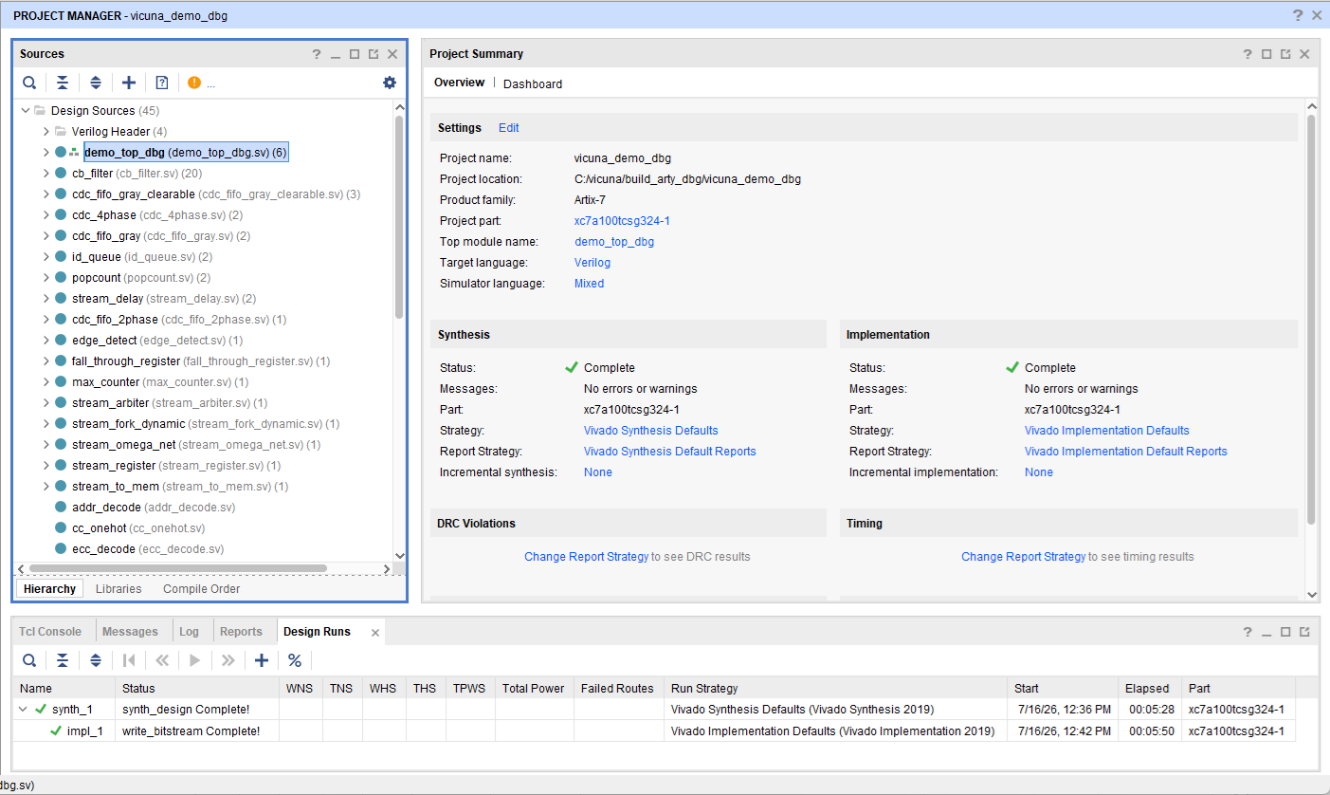This screenshot has height=795, width=1330.
Task: Open help for Design Runs panel
Action: pyautogui.click(x=1247, y=632)
